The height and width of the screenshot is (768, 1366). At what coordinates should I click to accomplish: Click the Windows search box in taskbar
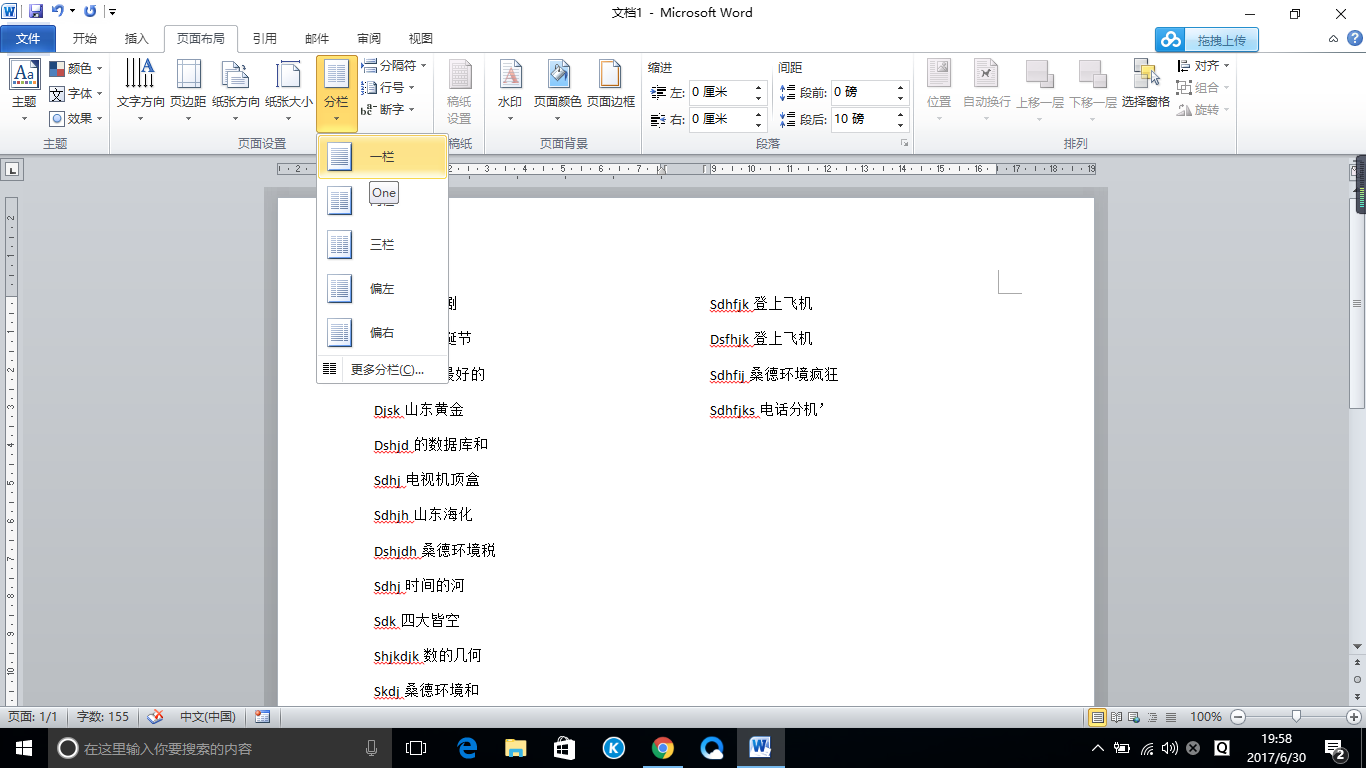click(218, 747)
